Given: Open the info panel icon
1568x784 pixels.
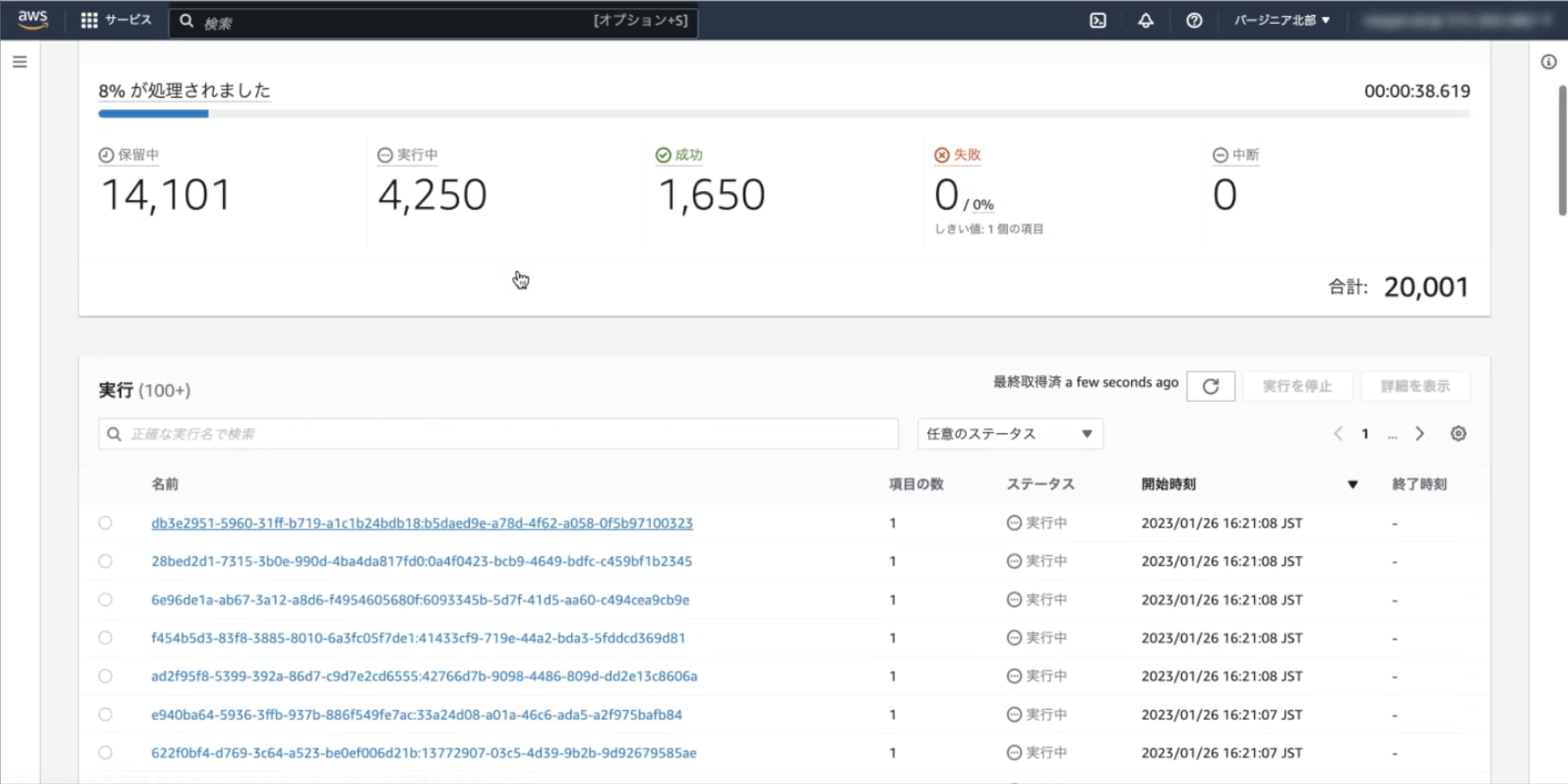Looking at the screenshot, I should (1548, 62).
